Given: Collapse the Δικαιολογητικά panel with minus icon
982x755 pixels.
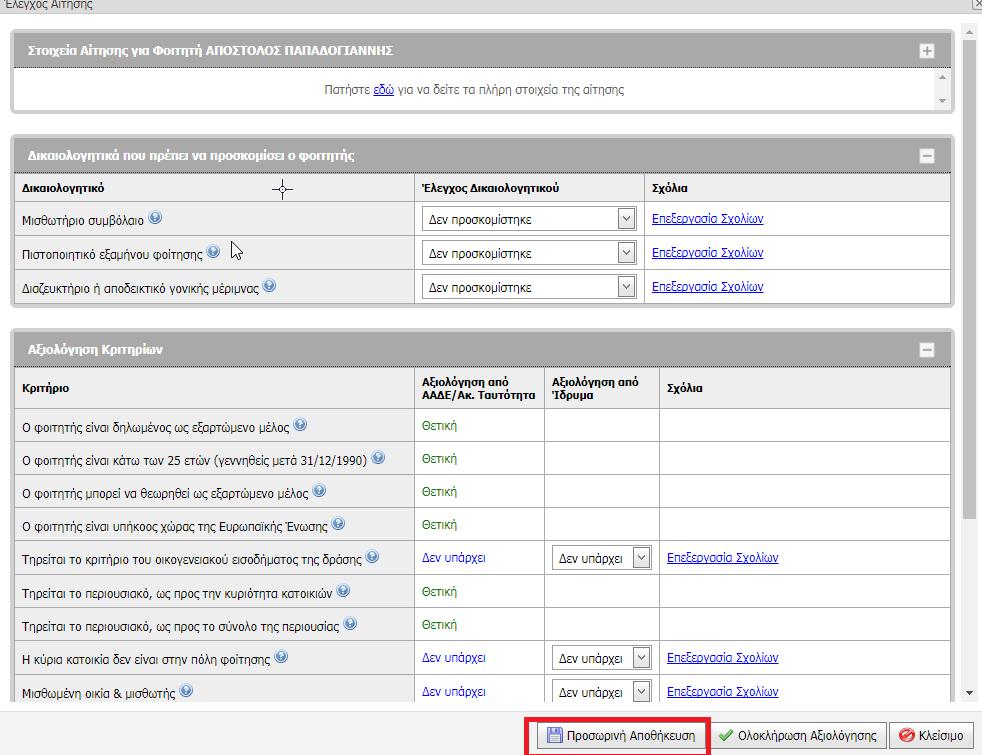Looking at the screenshot, I should tap(927, 156).
